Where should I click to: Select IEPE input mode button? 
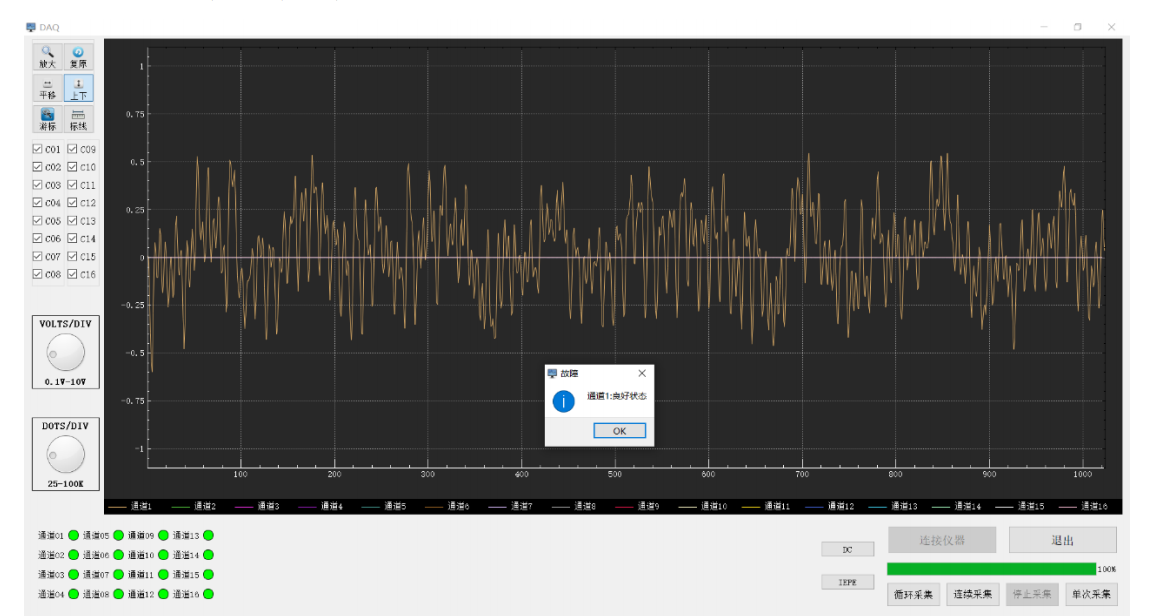tap(848, 582)
